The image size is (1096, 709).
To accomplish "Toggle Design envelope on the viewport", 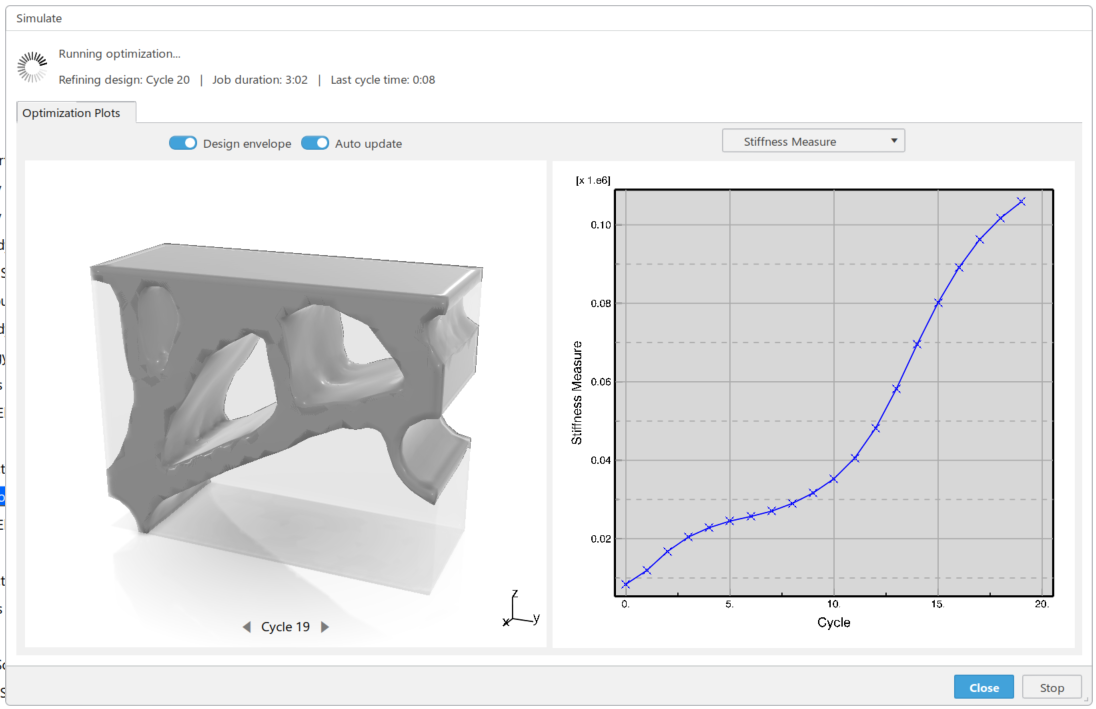I will [x=183, y=143].
